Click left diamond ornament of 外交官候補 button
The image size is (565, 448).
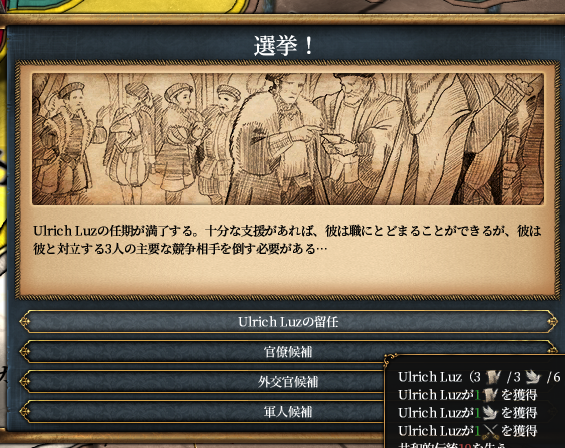[25, 382]
